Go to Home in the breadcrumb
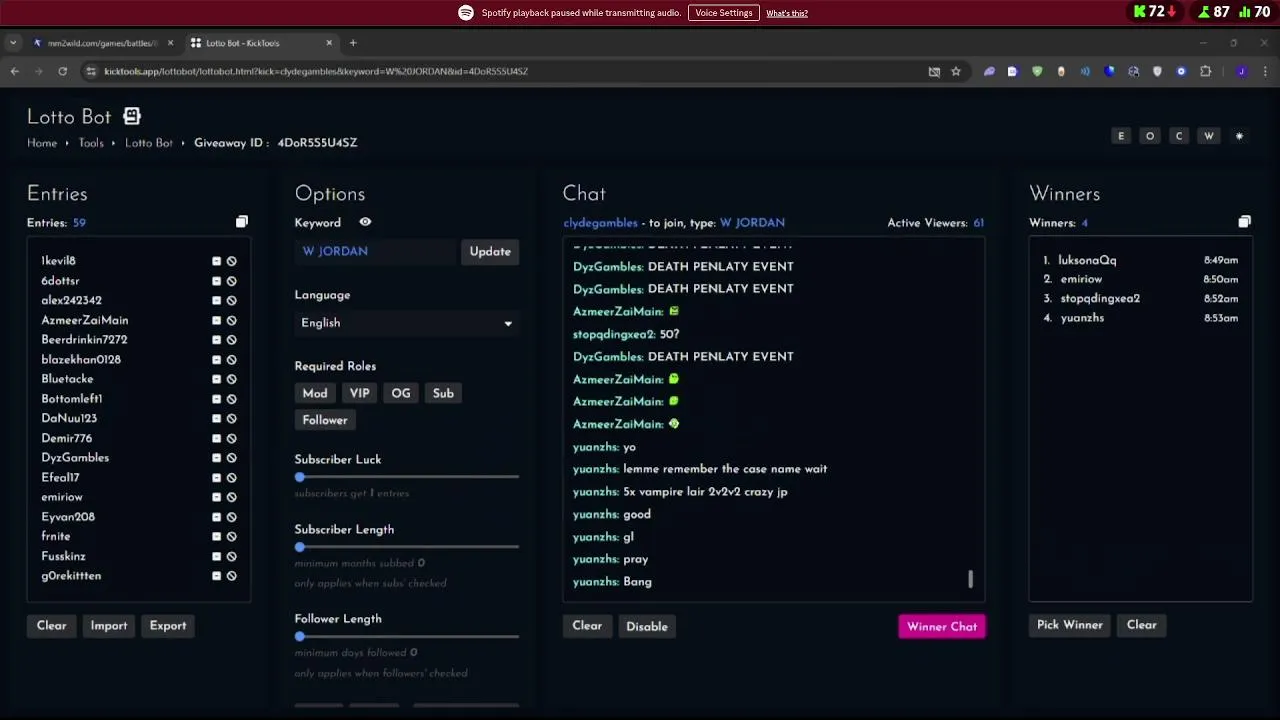1280x720 pixels. click(42, 143)
